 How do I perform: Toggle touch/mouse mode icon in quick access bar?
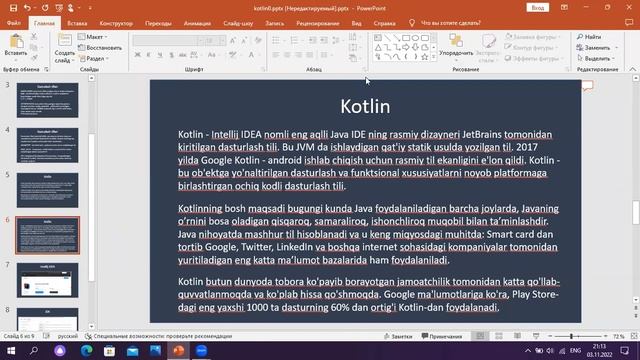71,8
